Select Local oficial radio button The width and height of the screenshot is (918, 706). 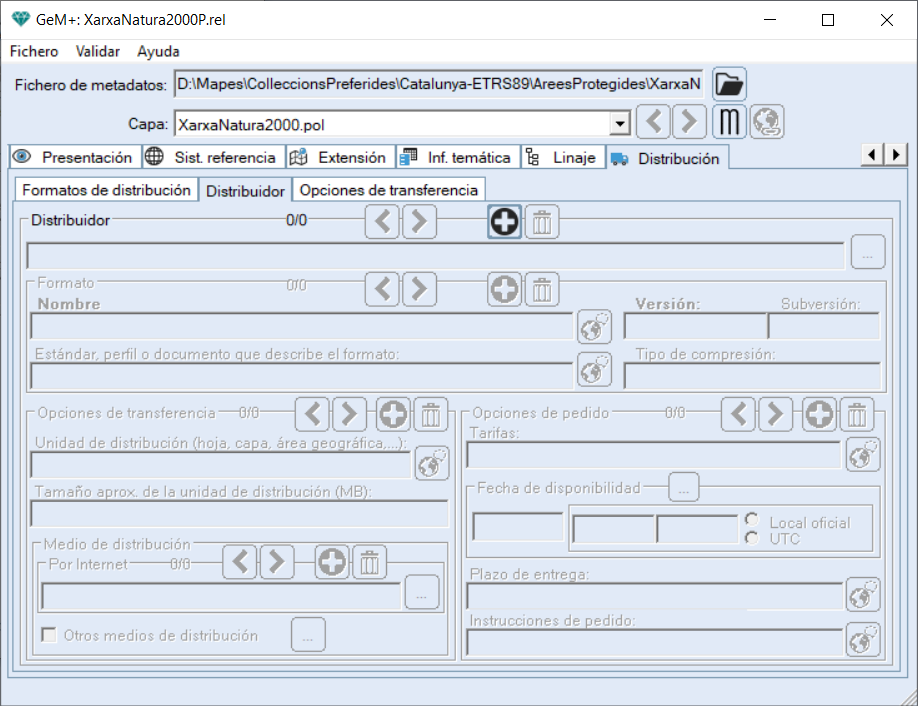(x=751, y=521)
